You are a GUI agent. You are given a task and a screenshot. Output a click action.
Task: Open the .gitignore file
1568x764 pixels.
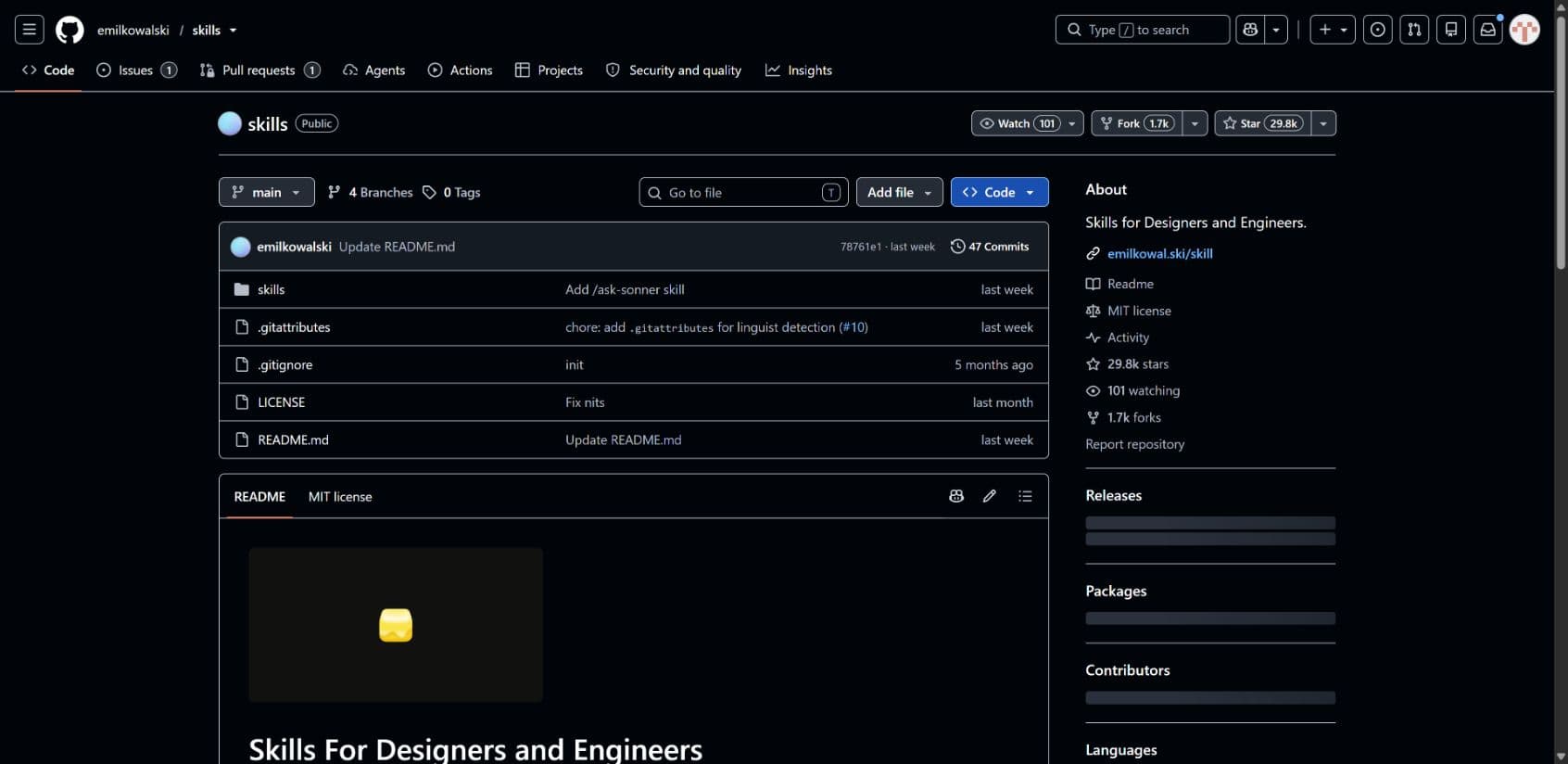[285, 364]
